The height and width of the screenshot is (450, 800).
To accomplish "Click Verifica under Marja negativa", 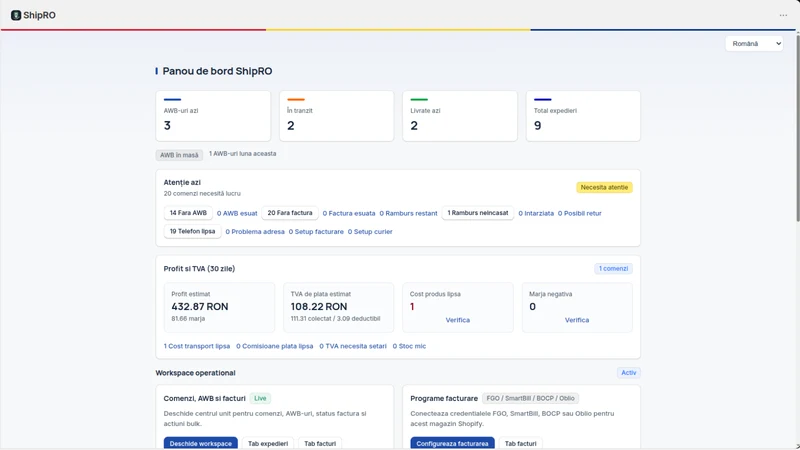I will point(577,320).
